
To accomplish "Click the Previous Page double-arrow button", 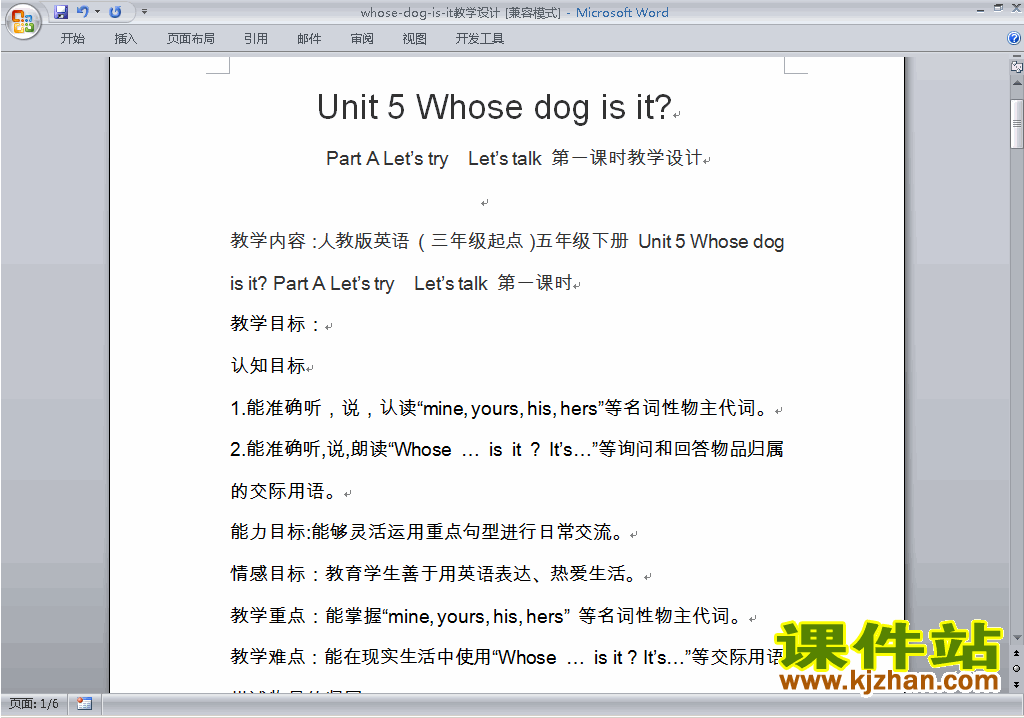I will point(1016,653).
